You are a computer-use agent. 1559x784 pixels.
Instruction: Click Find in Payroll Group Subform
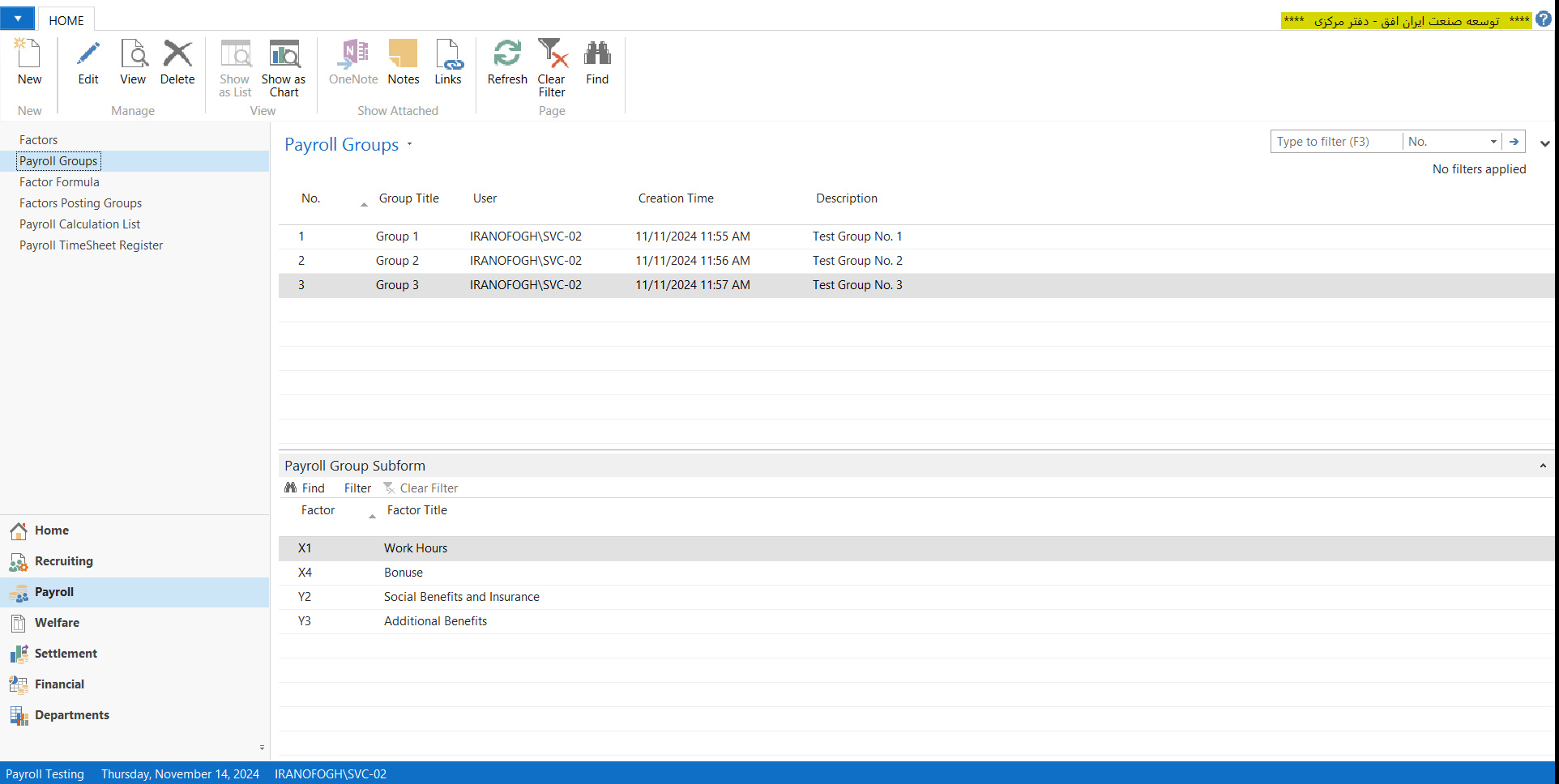tap(305, 488)
